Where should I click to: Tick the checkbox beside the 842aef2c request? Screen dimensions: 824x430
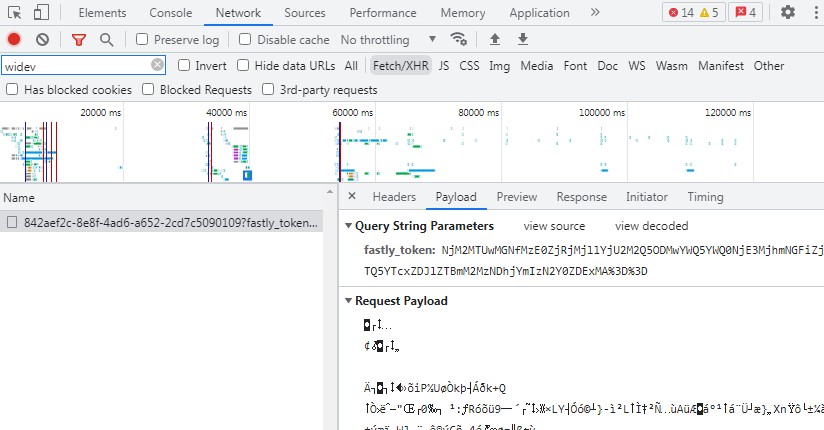coord(12,223)
